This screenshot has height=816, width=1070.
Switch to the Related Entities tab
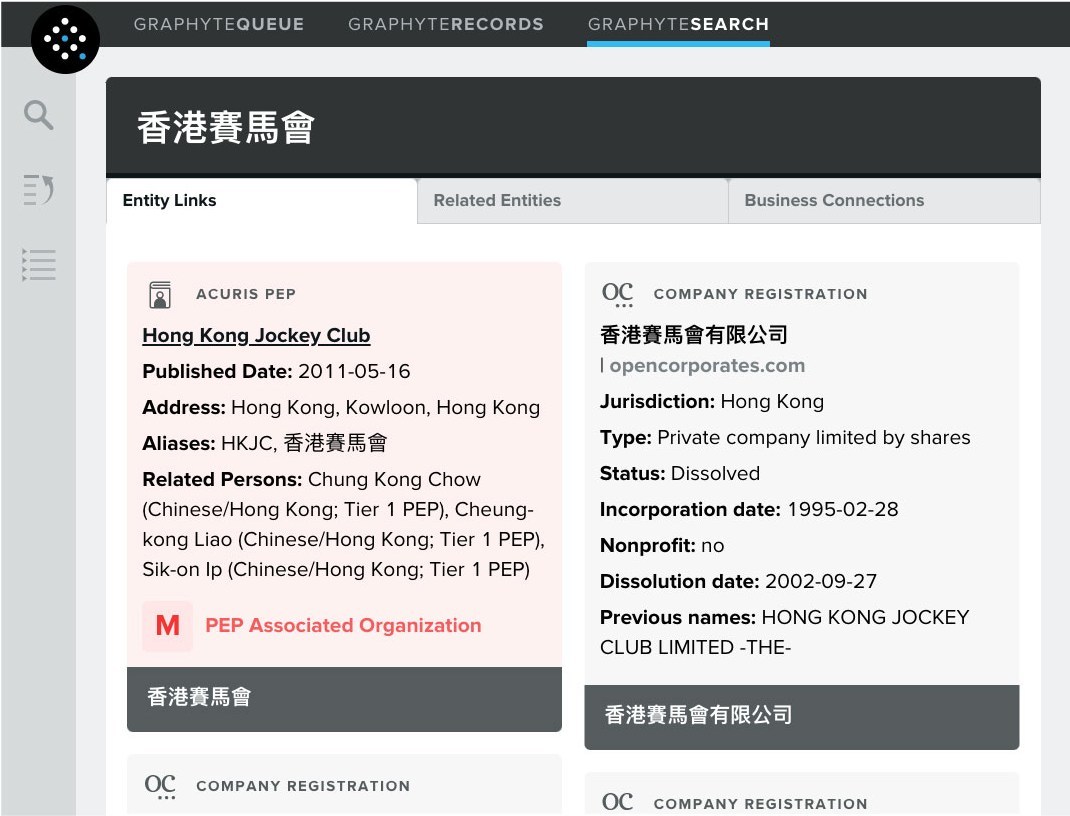(x=497, y=201)
